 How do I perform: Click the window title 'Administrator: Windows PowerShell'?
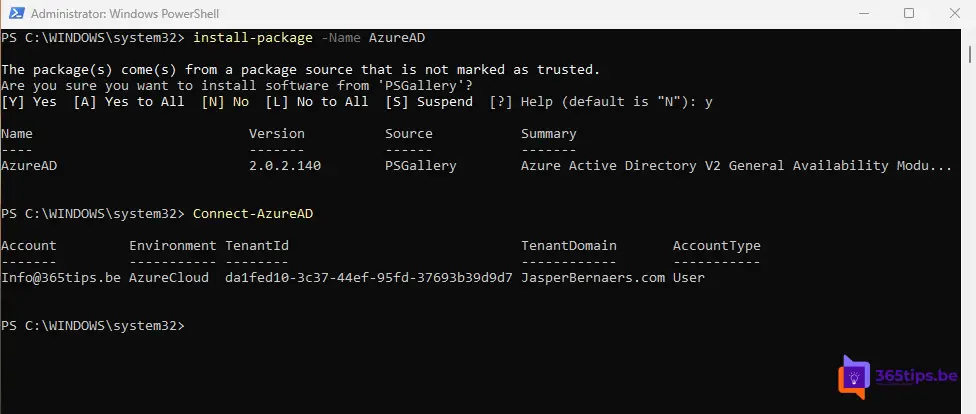124,14
